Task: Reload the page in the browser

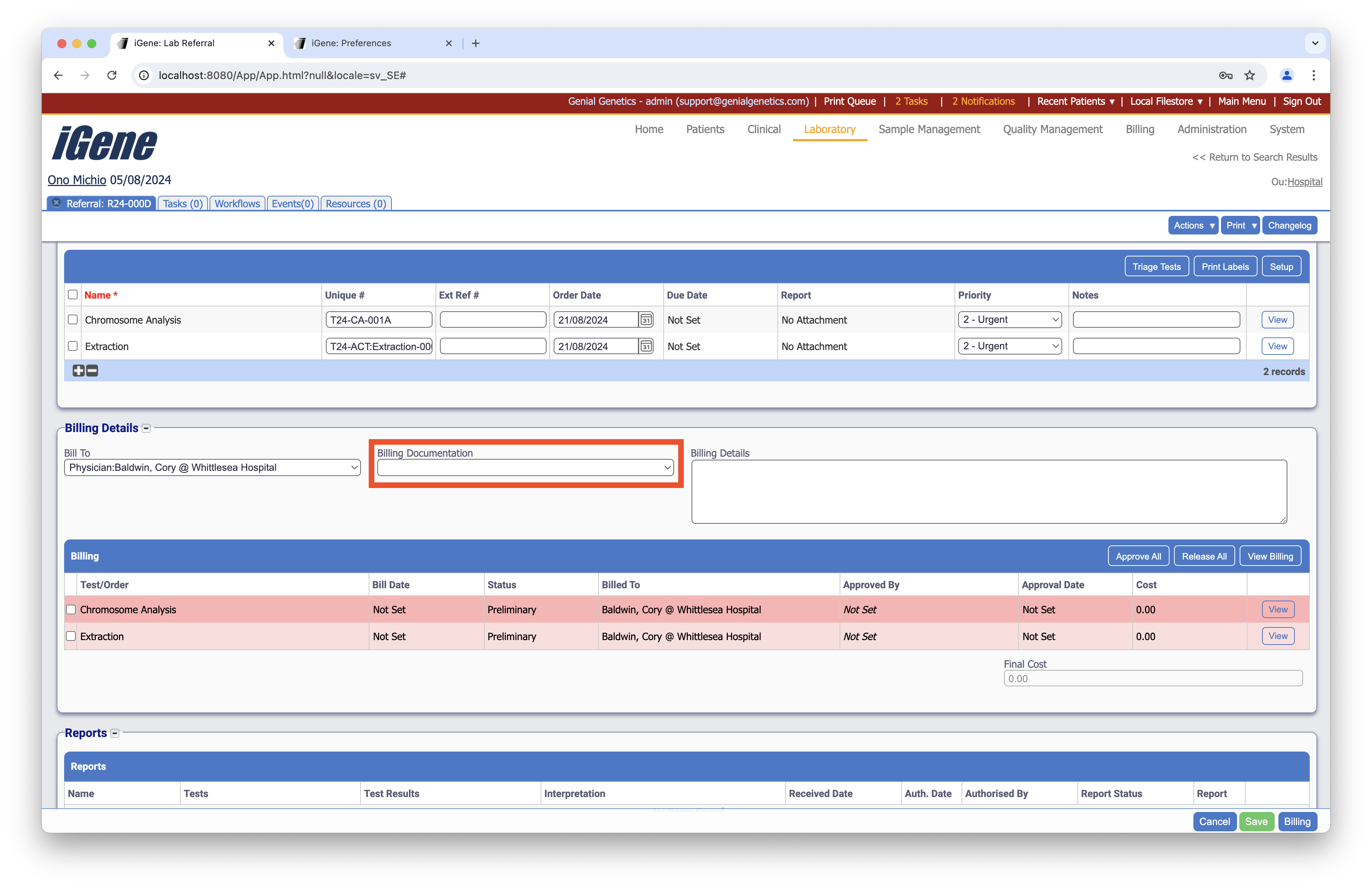Action: (112, 75)
